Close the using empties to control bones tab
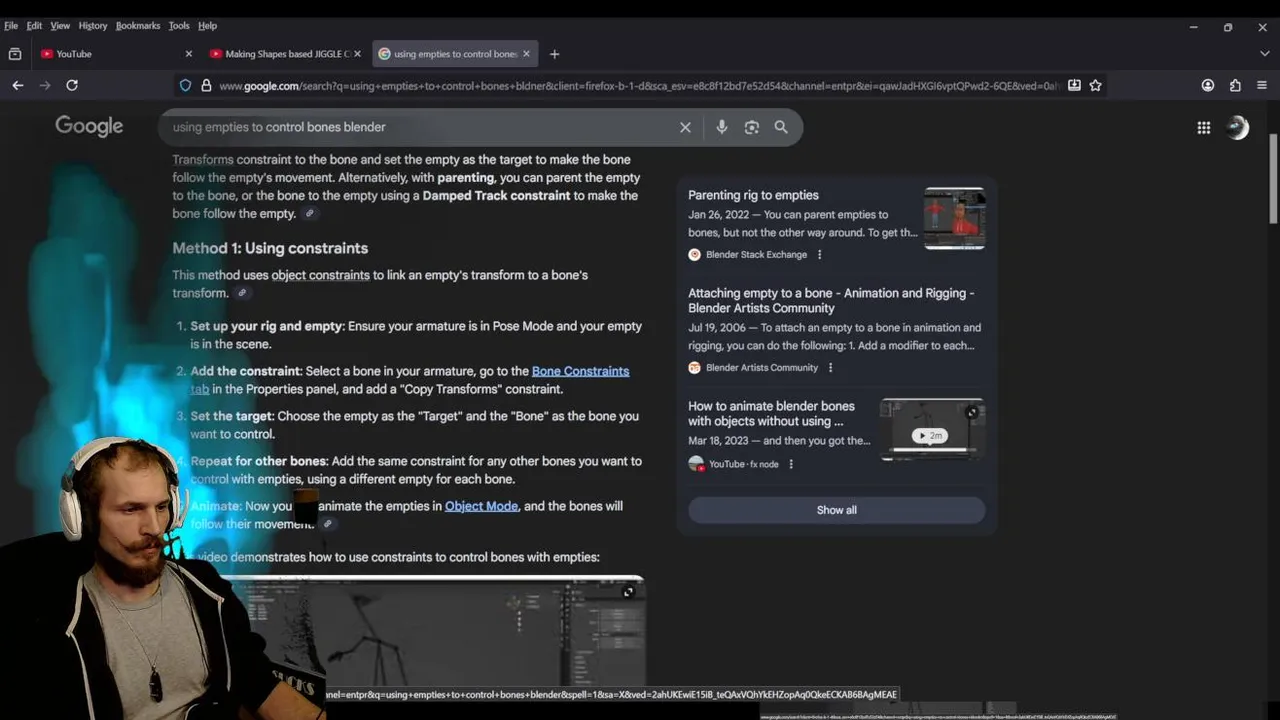This screenshot has width=1280, height=720. point(526,54)
